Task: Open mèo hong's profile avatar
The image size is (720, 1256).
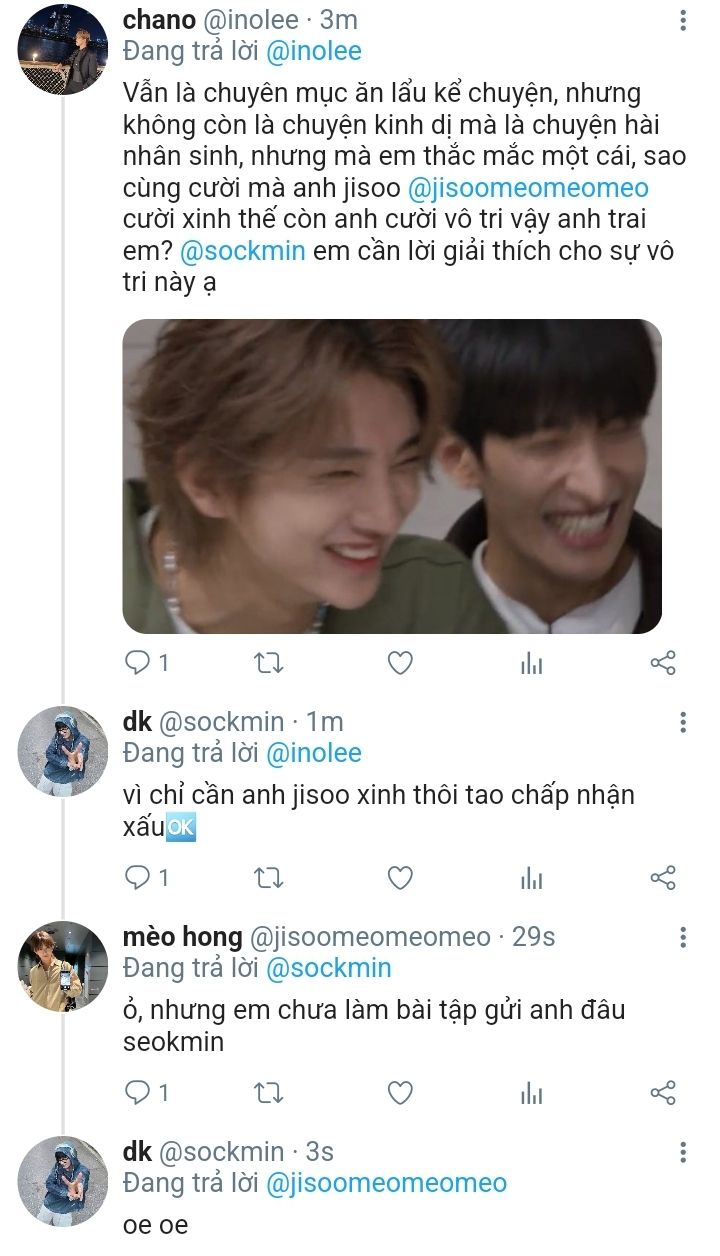Action: (62, 966)
